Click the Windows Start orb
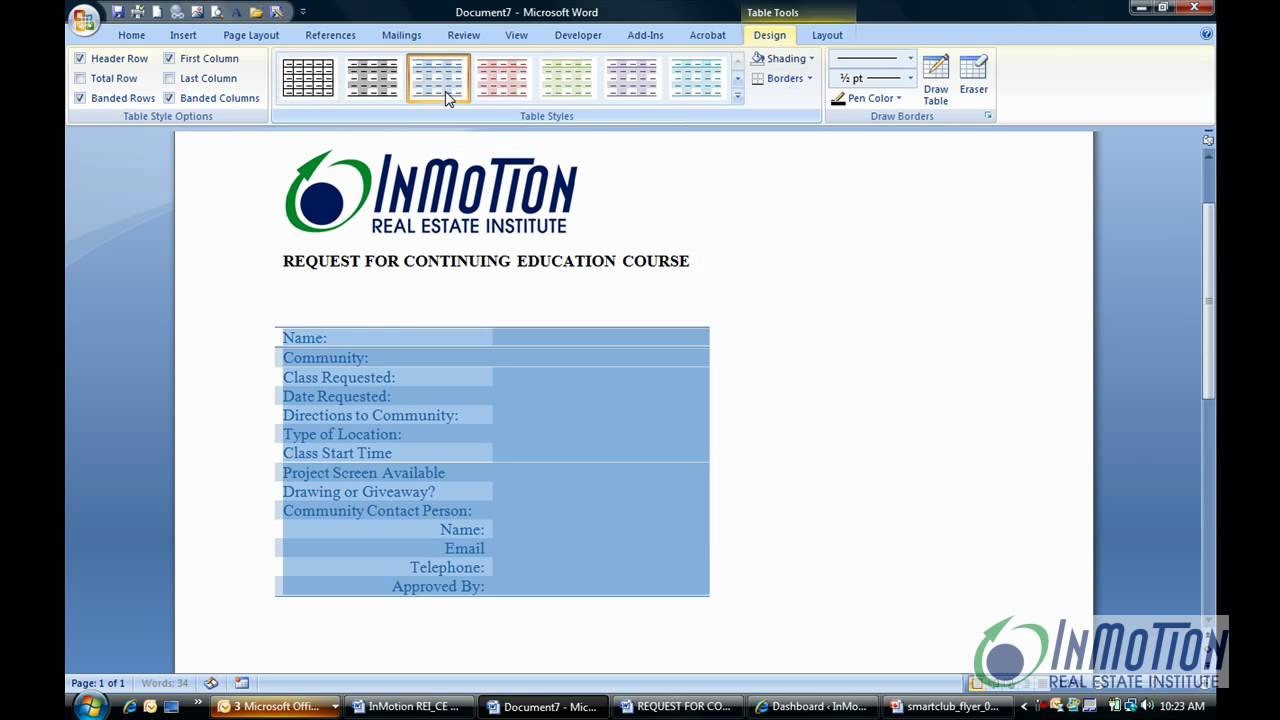The image size is (1280, 720). (x=89, y=706)
